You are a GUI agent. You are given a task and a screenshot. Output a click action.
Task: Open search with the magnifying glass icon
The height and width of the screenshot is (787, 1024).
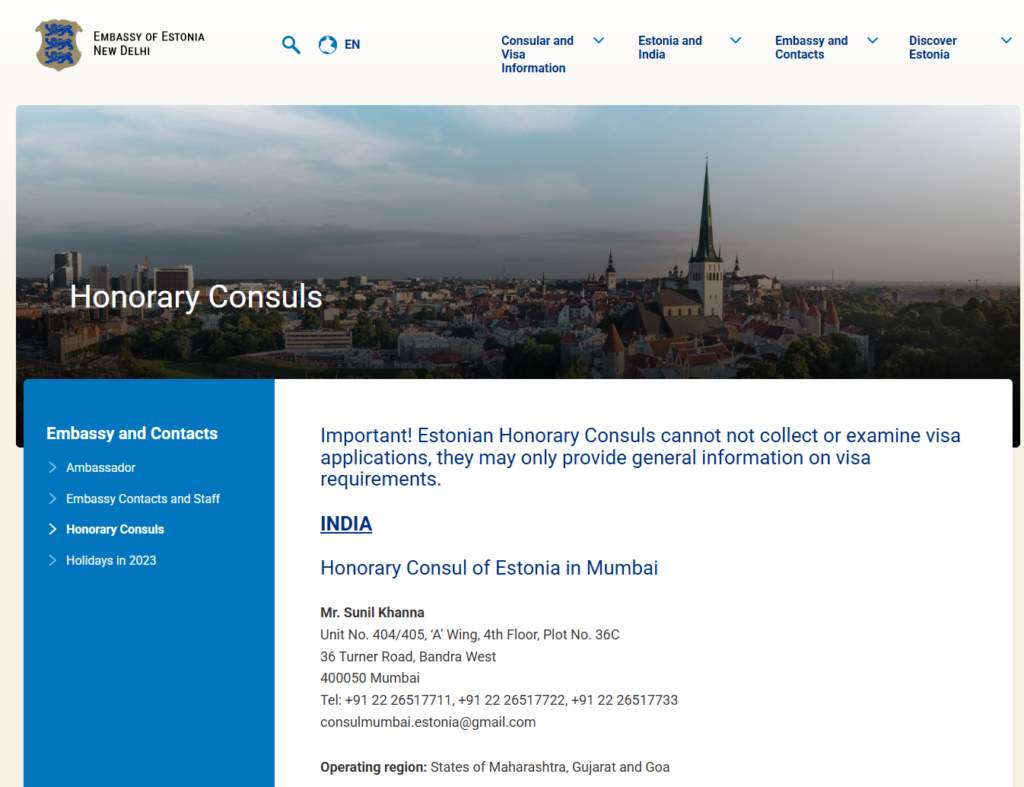point(291,44)
